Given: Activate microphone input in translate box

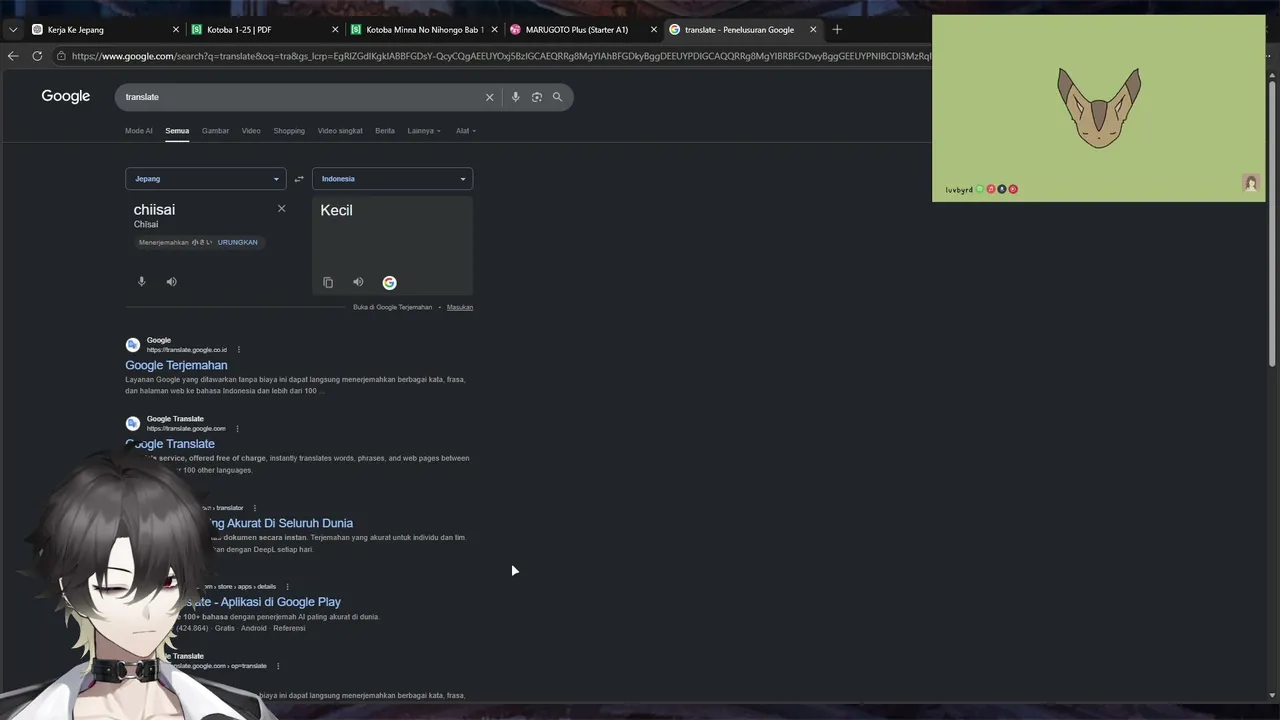Looking at the screenshot, I should tap(141, 282).
